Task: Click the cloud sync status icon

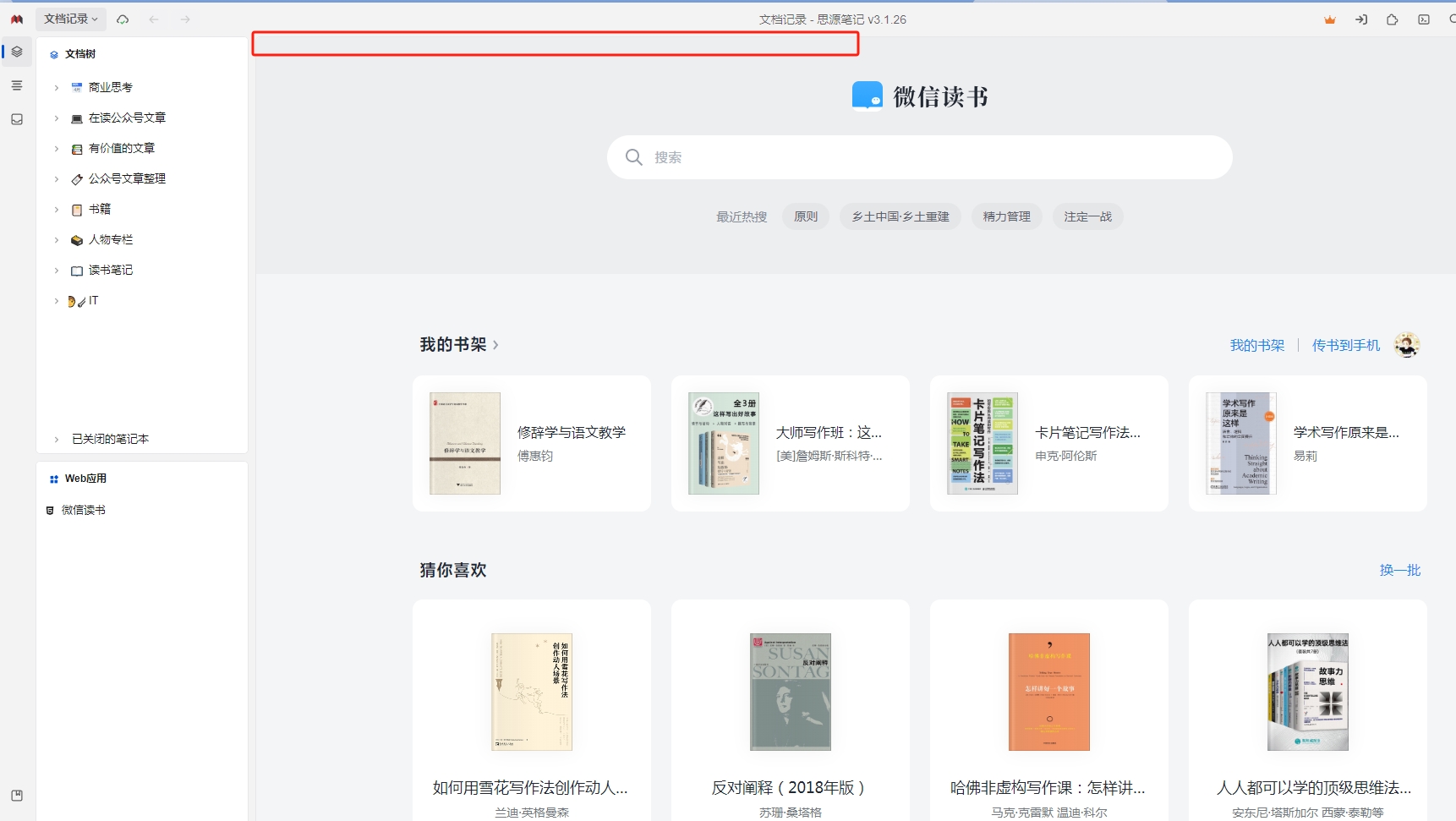Action: pos(123,19)
